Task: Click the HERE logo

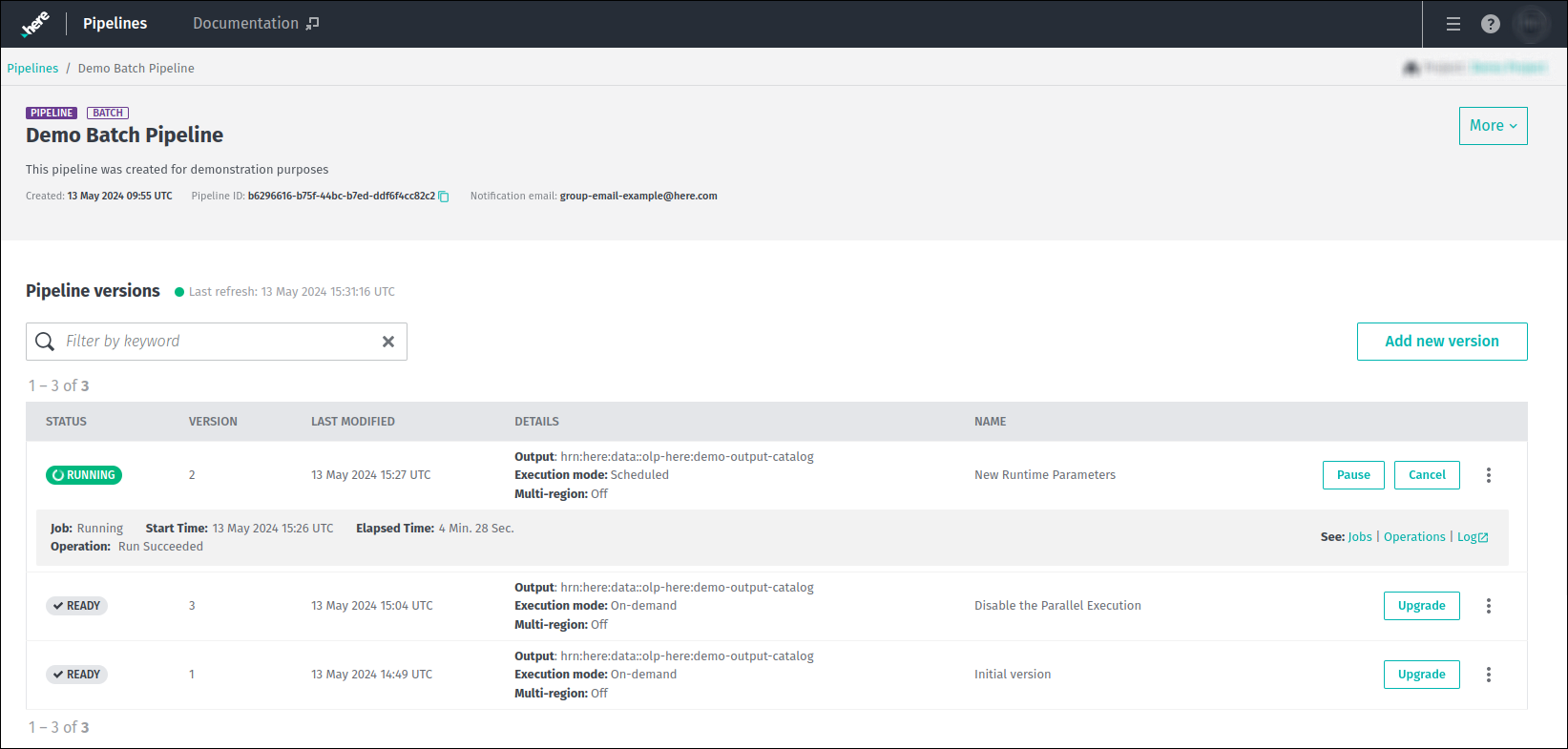Action: click(x=35, y=24)
